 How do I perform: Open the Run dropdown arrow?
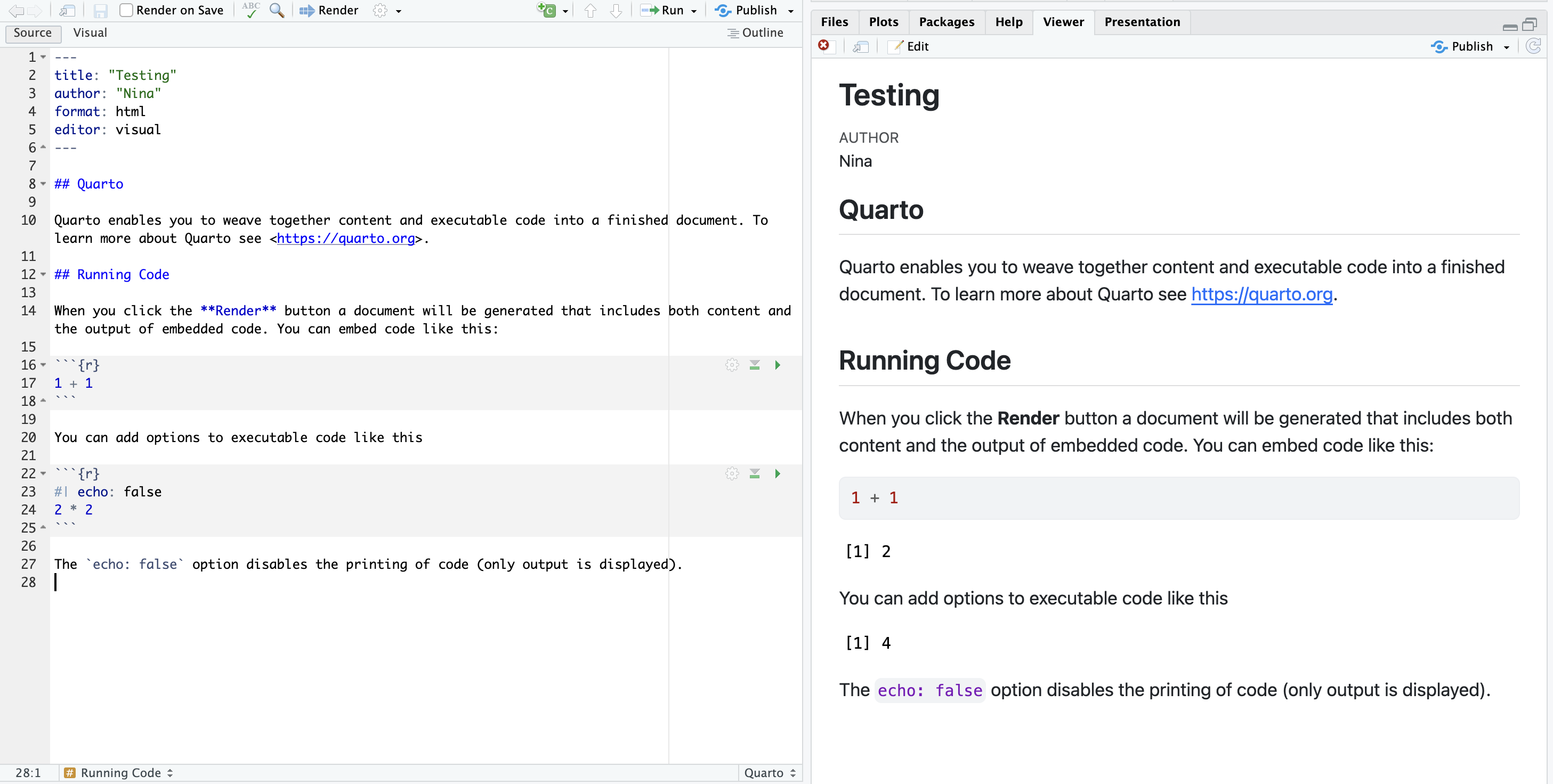[694, 11]
